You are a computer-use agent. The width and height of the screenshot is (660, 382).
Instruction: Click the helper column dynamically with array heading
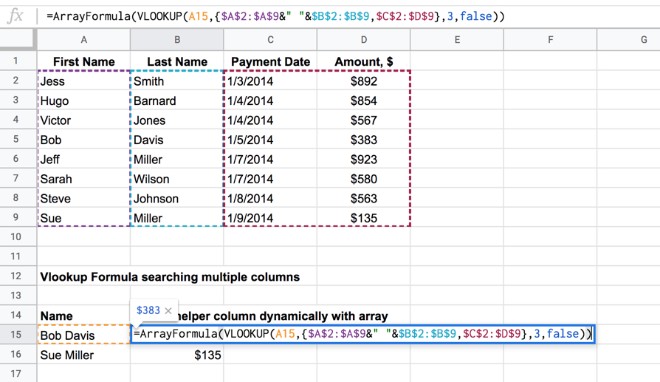pos(283,316)
